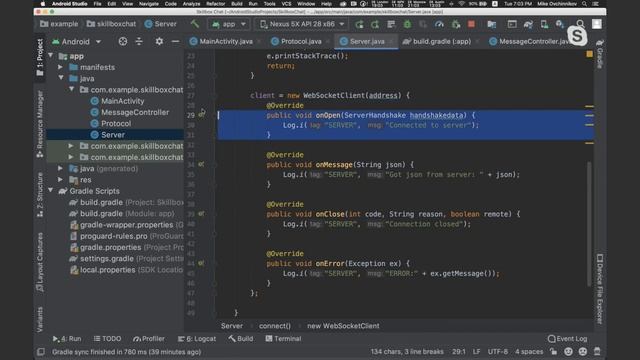Click the Make Project hammer icon

195,24
